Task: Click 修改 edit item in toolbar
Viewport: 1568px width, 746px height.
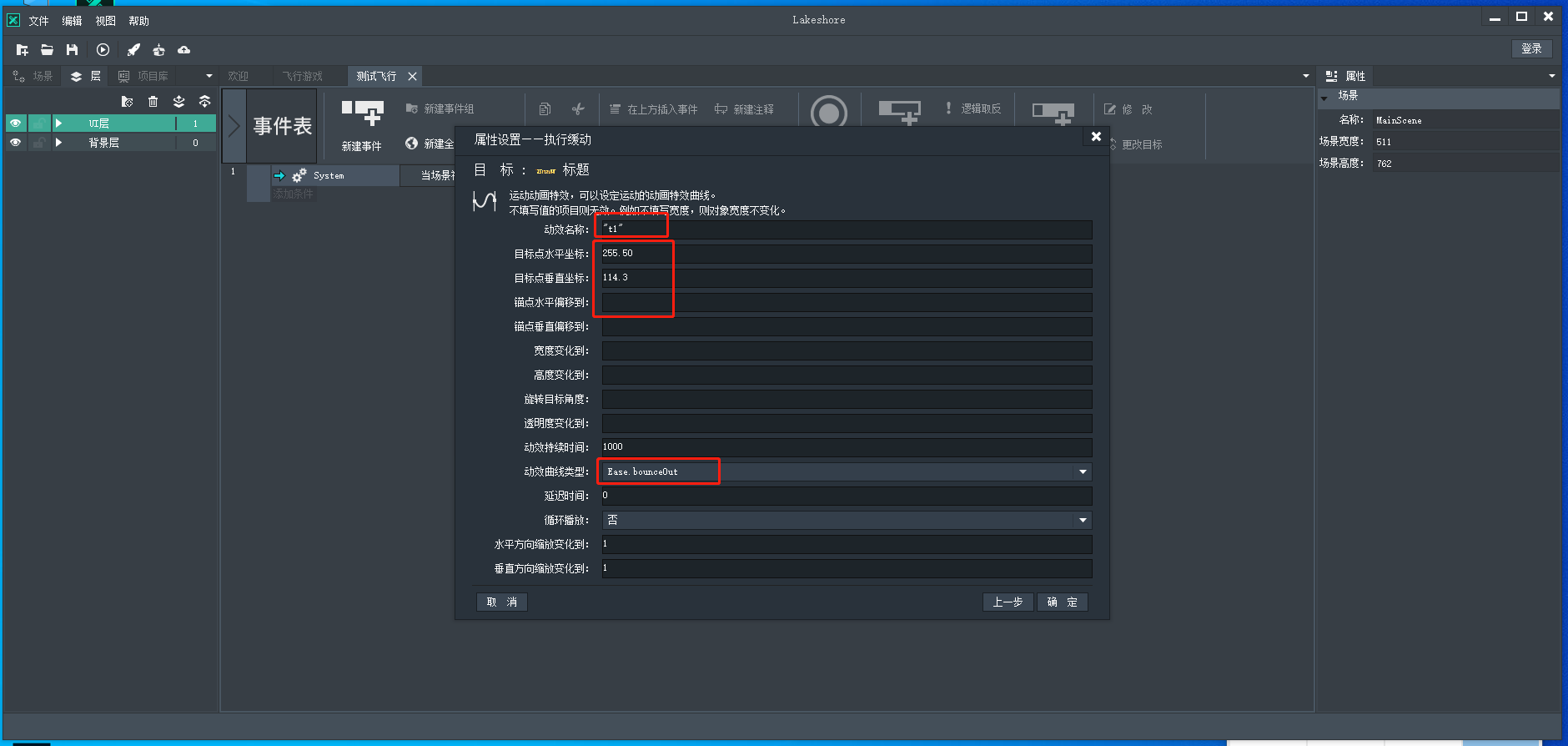Action: [1128, 109]
